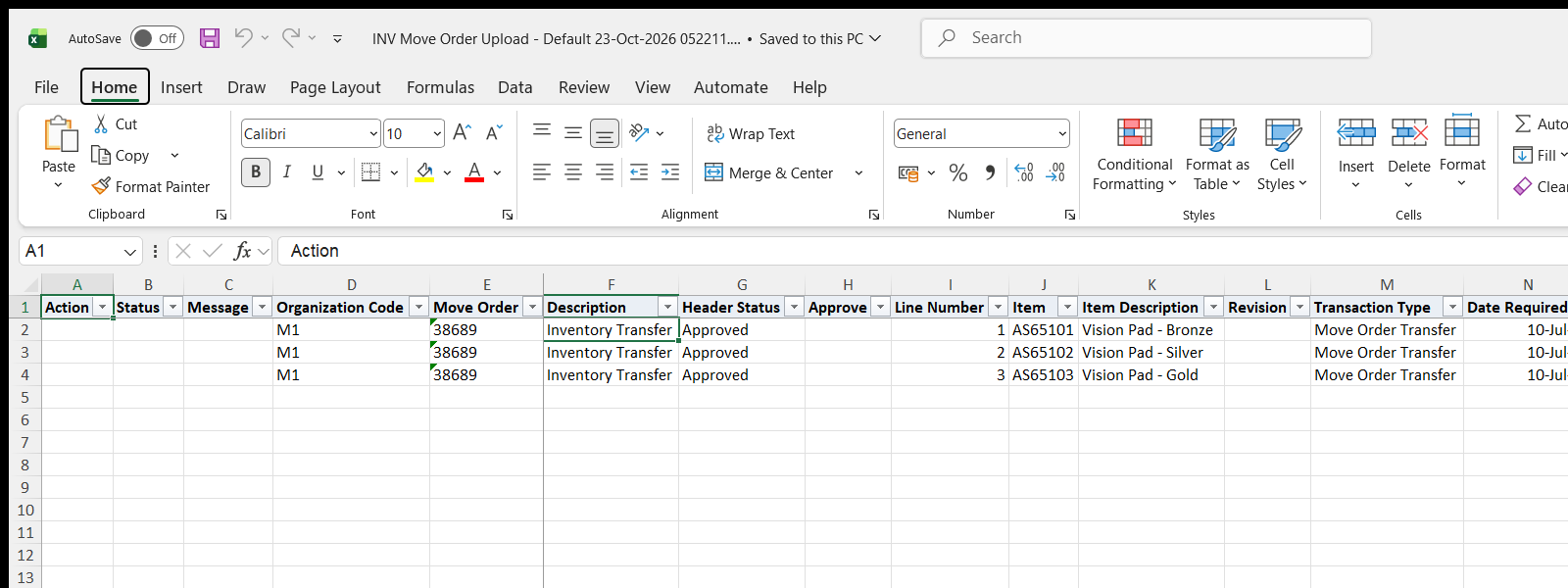Click the Decrease Decimal icon
Viewport: 1568px width, 588px height.
tap(1055, 172)
